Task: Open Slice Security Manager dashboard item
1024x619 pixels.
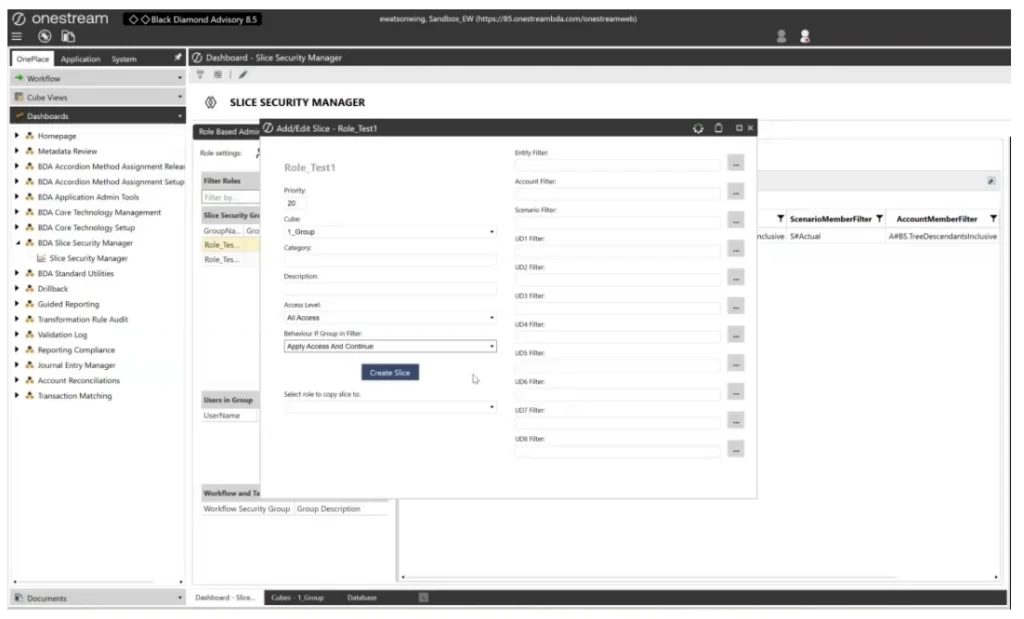Action: click(x=88, y=259)
